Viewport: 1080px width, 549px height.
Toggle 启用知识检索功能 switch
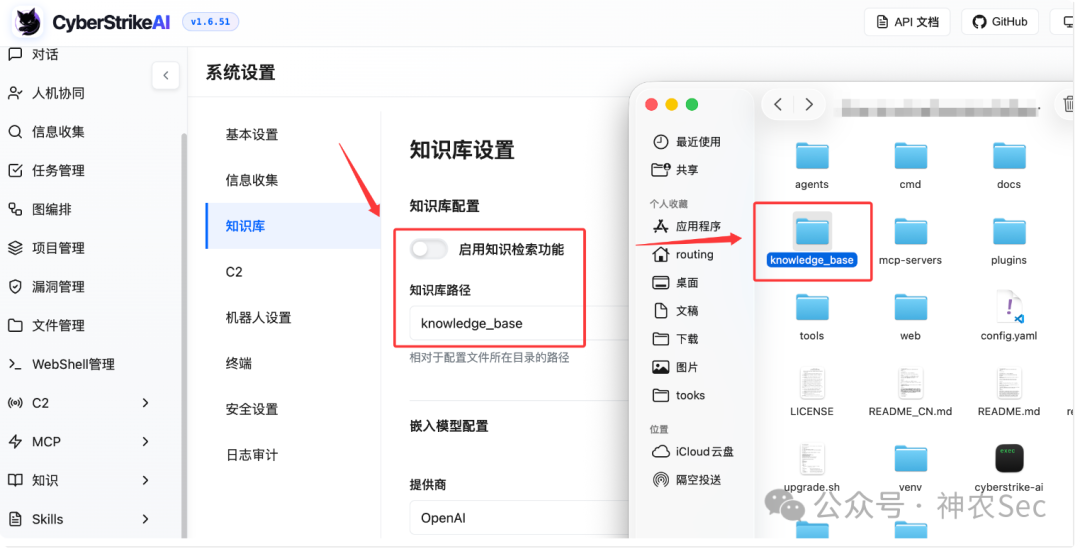pos(428,249)
